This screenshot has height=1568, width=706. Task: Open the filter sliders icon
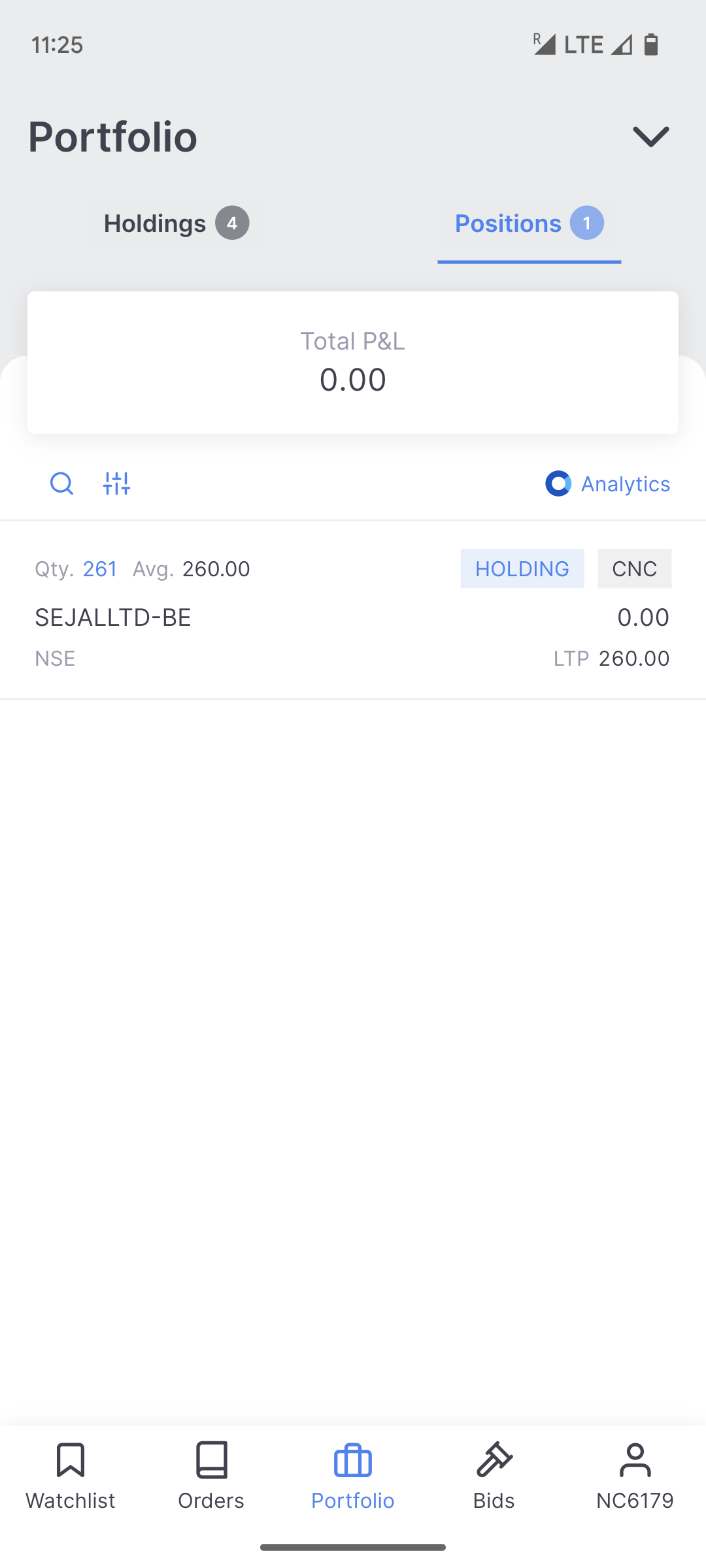click(117, 483)
